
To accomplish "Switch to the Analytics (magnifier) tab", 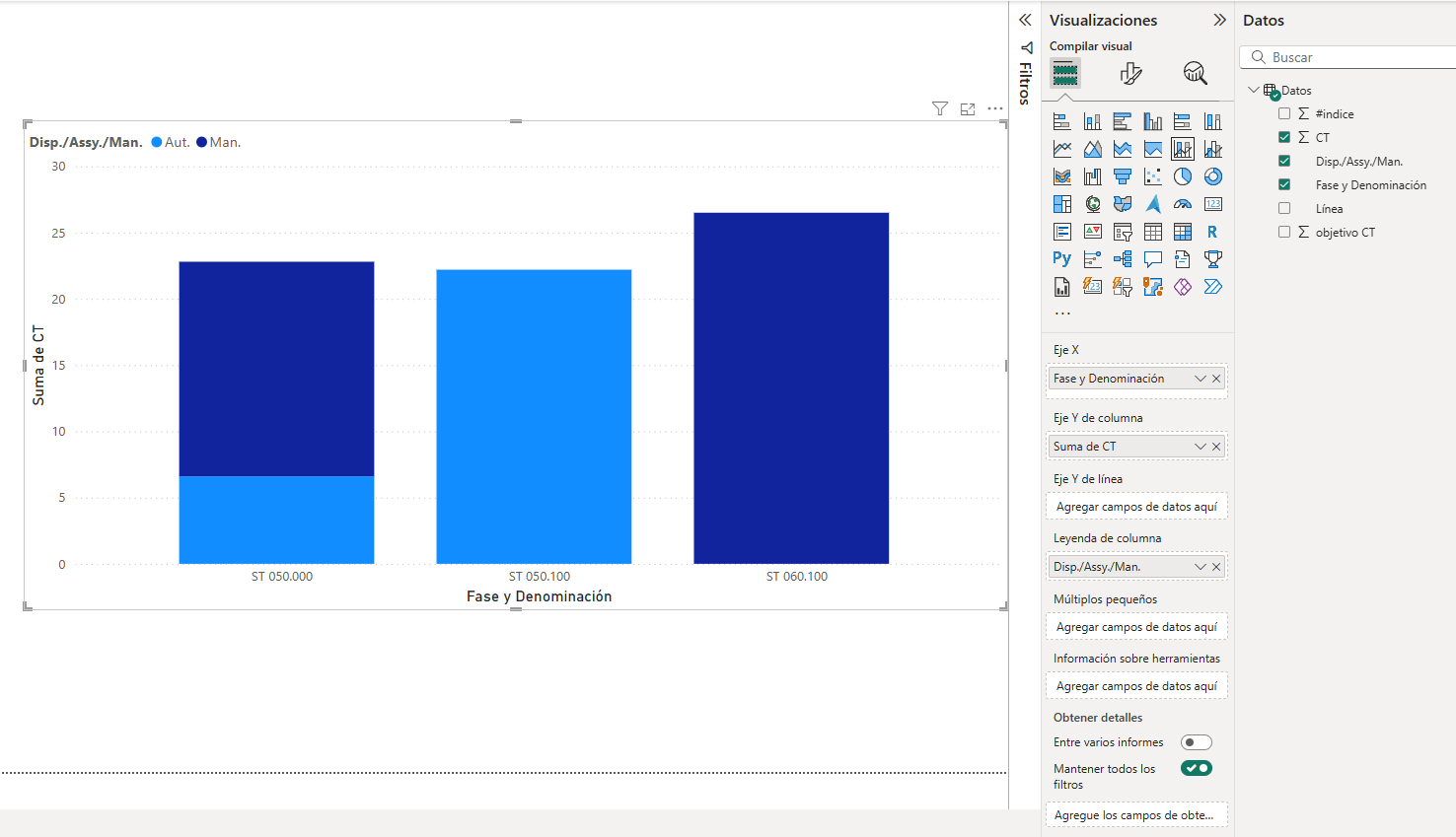I will tap(1196, 73).
